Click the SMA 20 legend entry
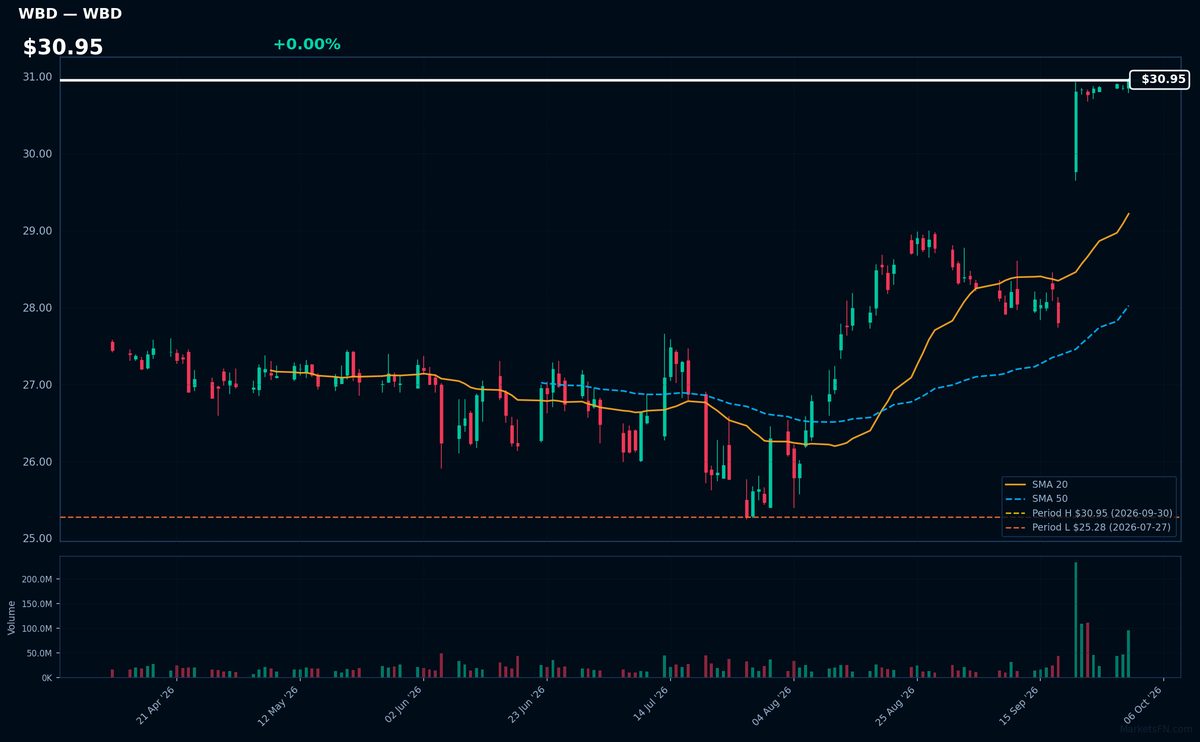 (1034, 484)
